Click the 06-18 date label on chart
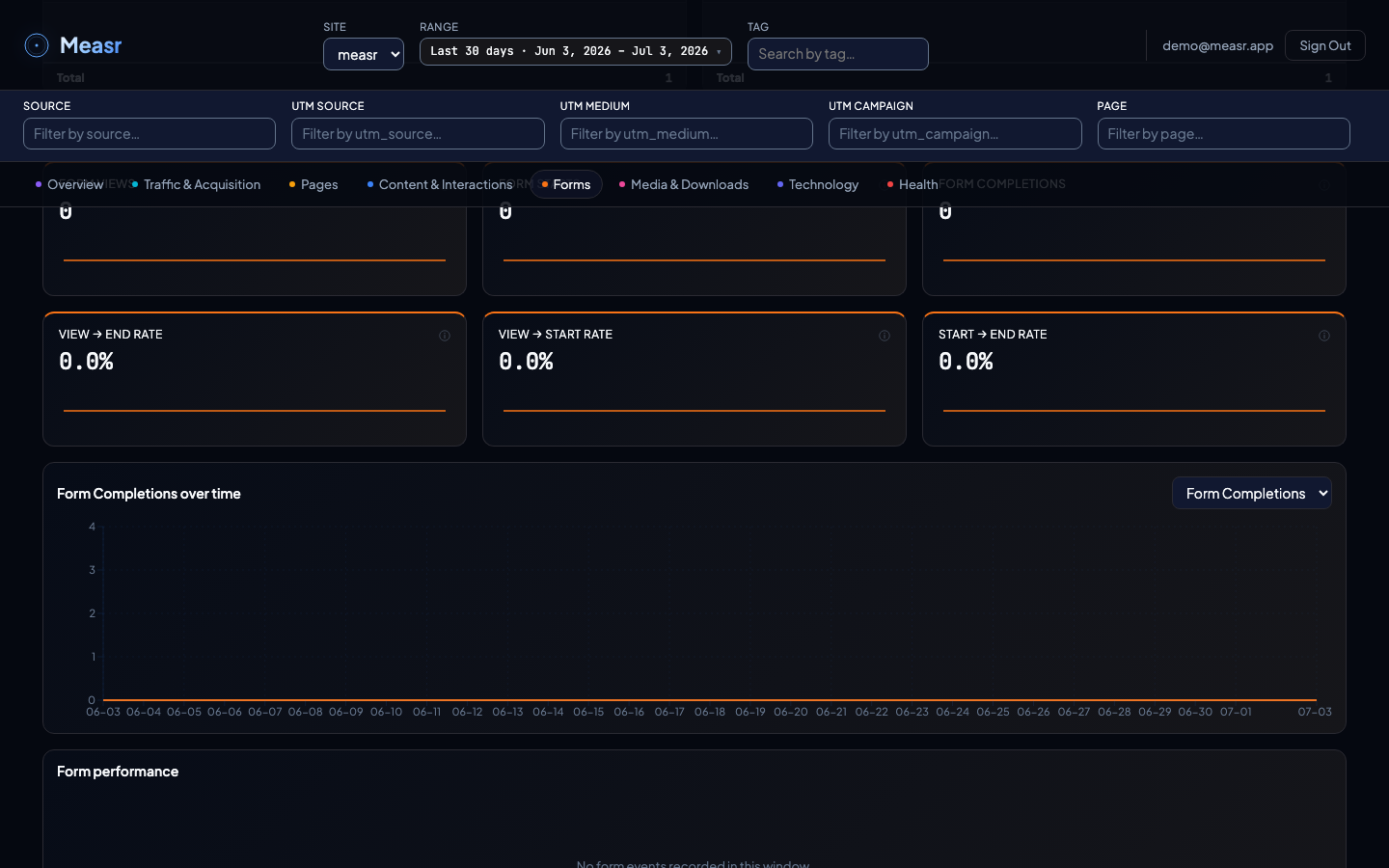1389x868 pixels. click(x=710, y=712)
